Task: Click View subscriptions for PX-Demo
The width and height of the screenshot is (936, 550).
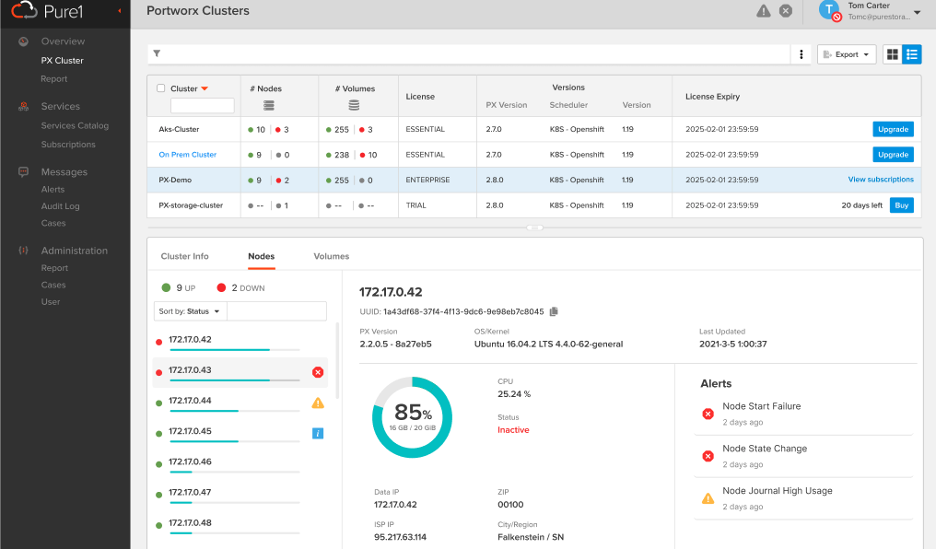Action: [x=880, y=179]
